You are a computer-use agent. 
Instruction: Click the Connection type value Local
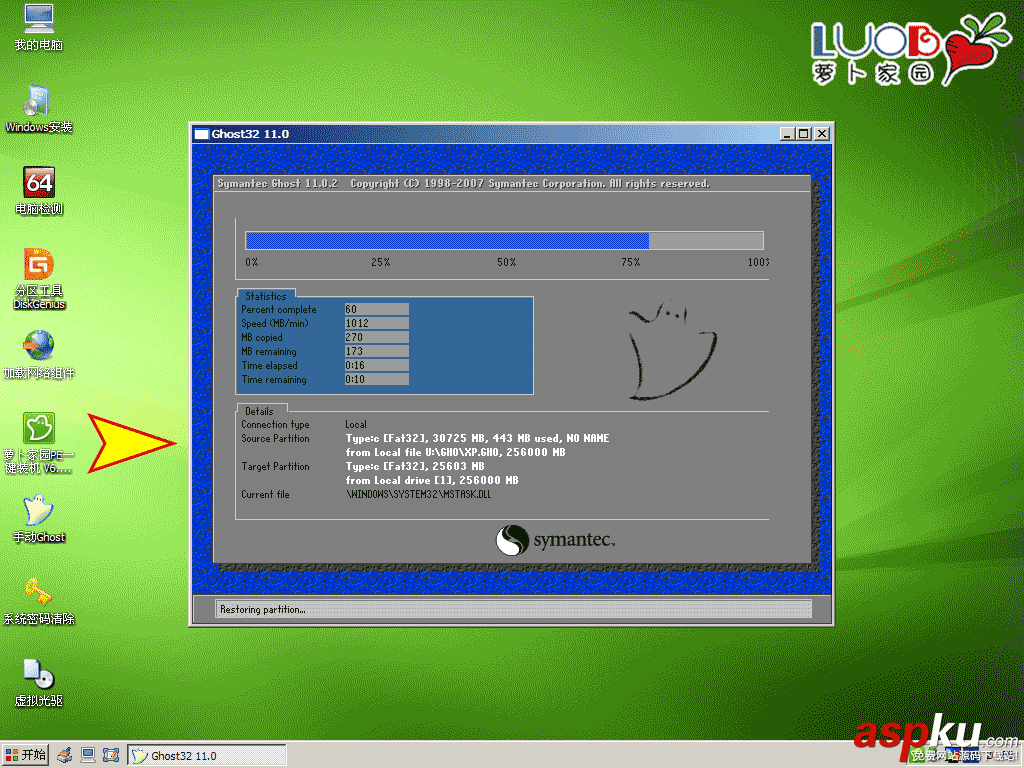pos(356,424)
